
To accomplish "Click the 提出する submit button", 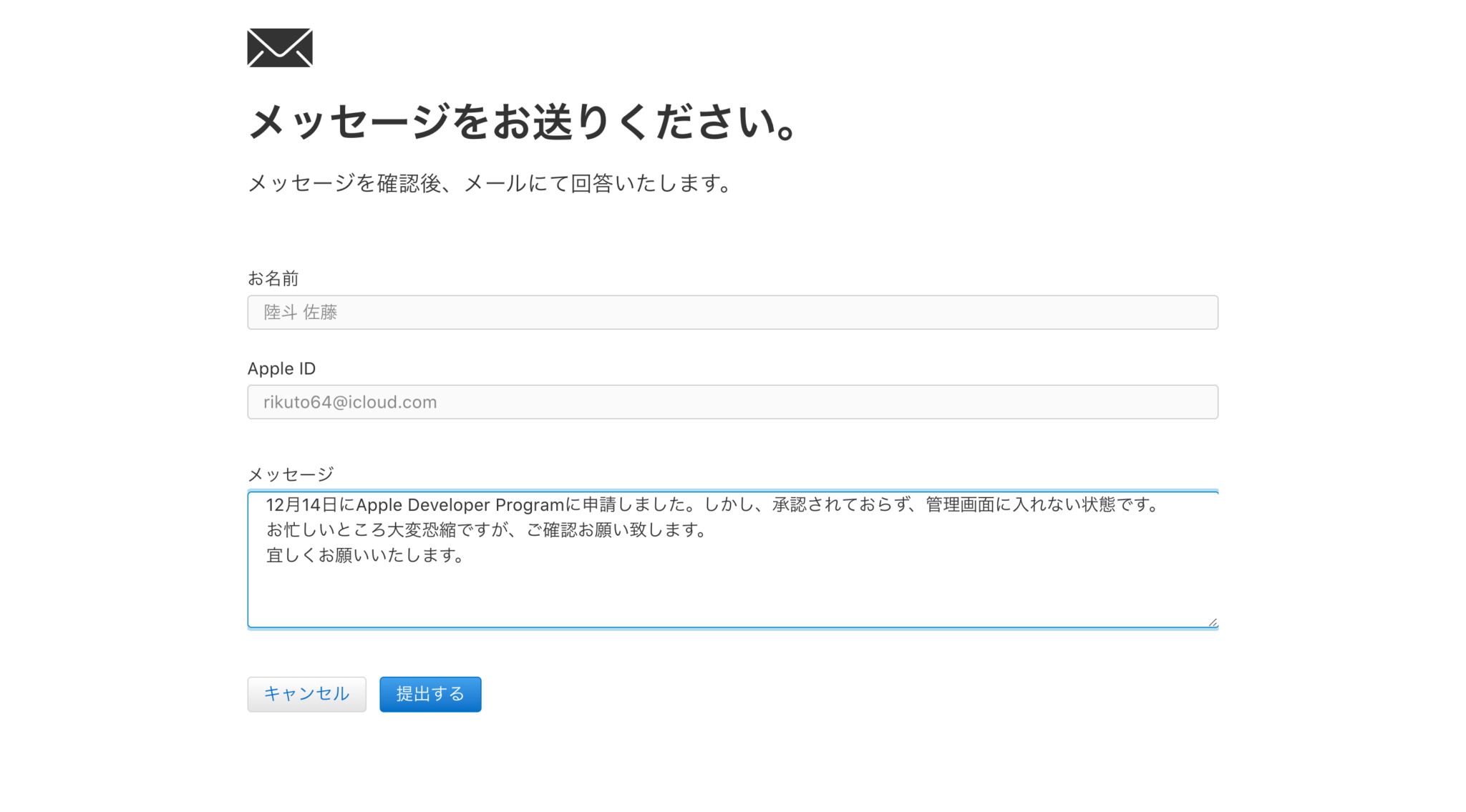I will tap(429, 693).
